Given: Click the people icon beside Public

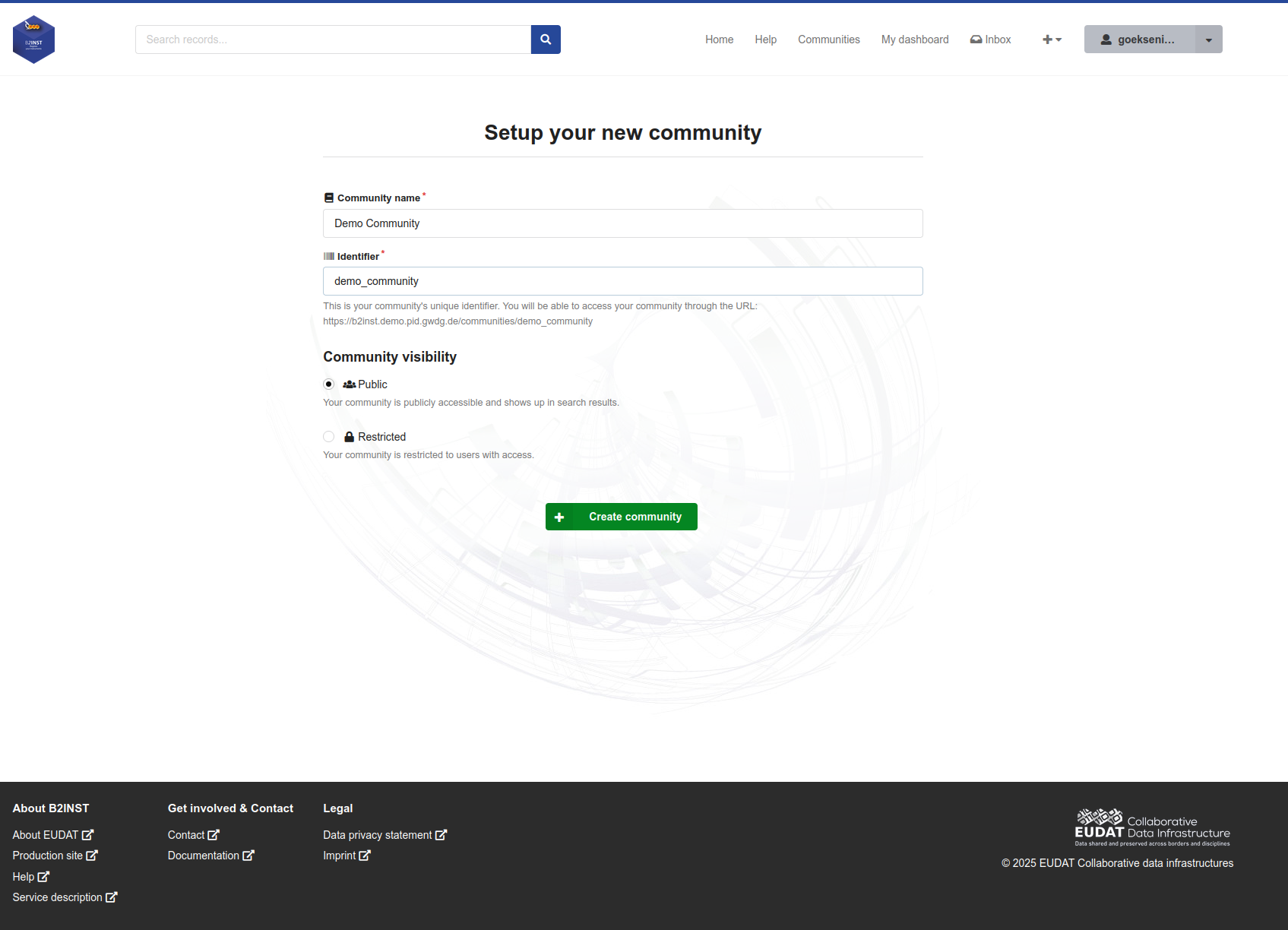Looking at the screenshot, I should [350, 384].
